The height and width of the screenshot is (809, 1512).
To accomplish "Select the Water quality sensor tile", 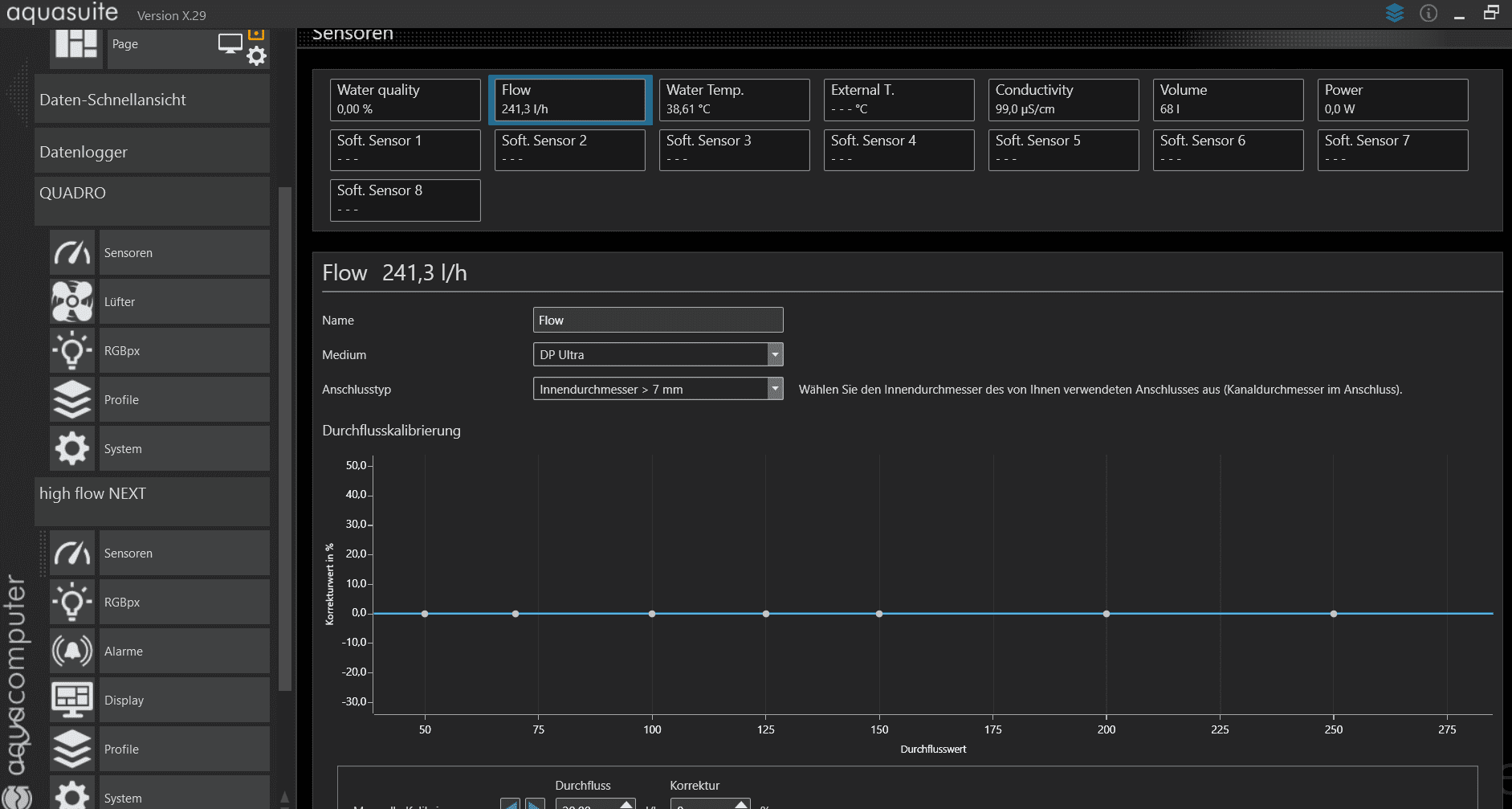I will 406,100.
